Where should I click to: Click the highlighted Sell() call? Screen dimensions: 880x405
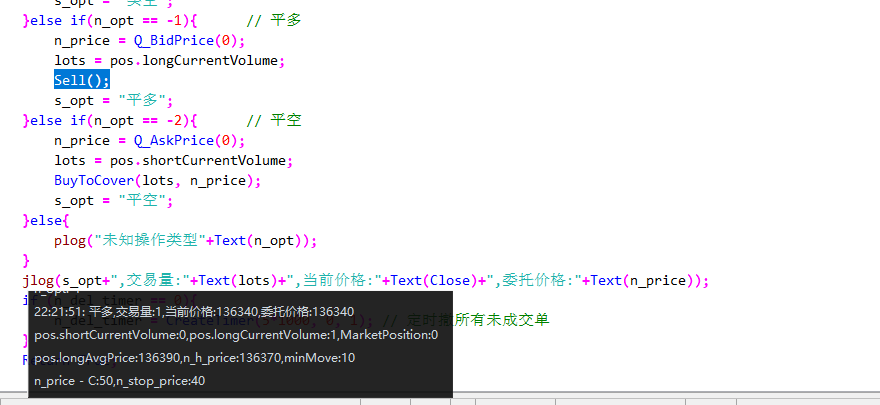click(82, 80)
